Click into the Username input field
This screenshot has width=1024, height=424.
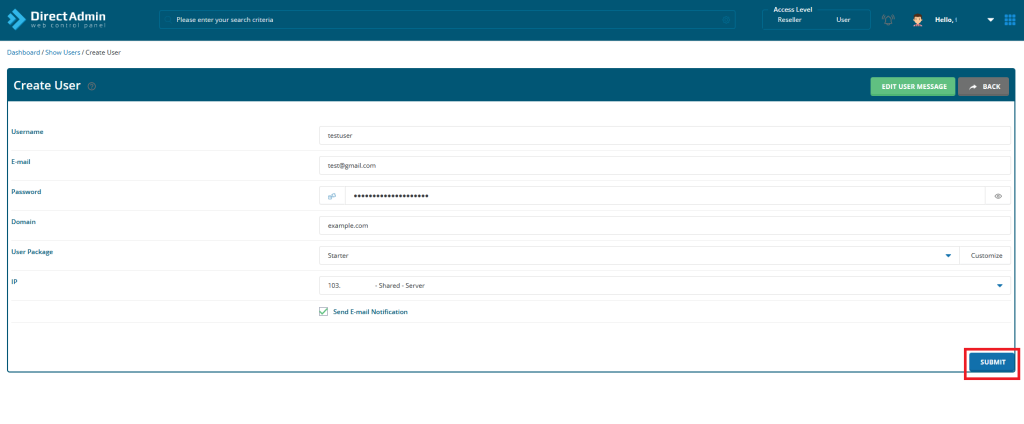[664, 136]
